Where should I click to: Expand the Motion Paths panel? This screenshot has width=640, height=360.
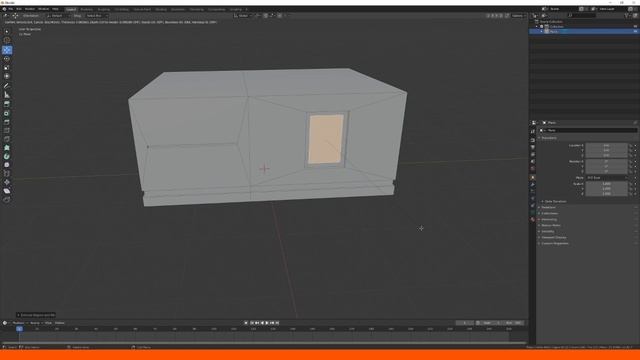551,225
